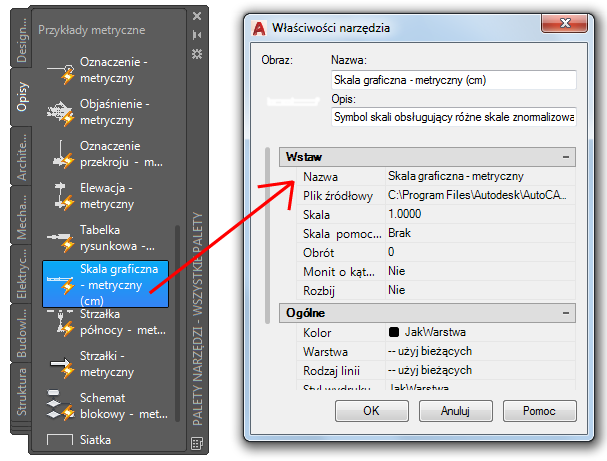The image size is (607, 461).
Task: Select the Objaśnienie - metryczny tool icon
Action: [61, 113]
